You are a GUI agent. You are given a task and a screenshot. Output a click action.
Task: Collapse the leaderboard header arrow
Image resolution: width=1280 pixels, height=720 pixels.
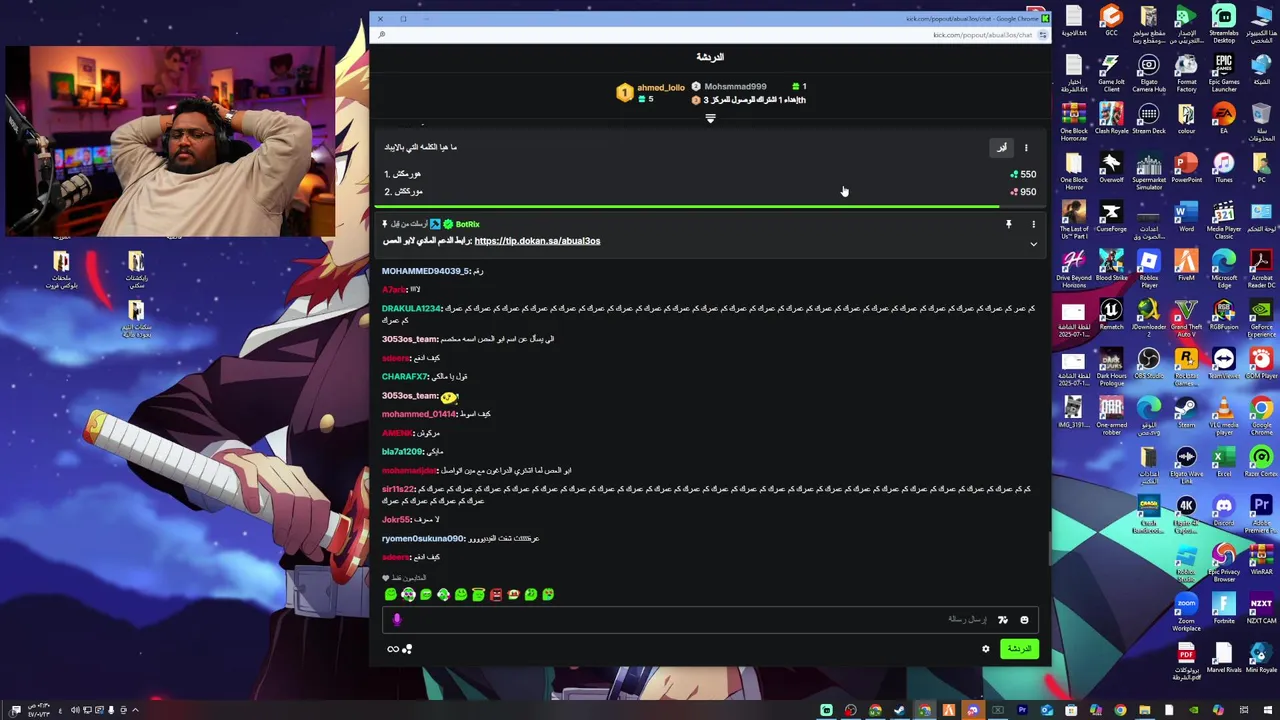tap(710, 119)
